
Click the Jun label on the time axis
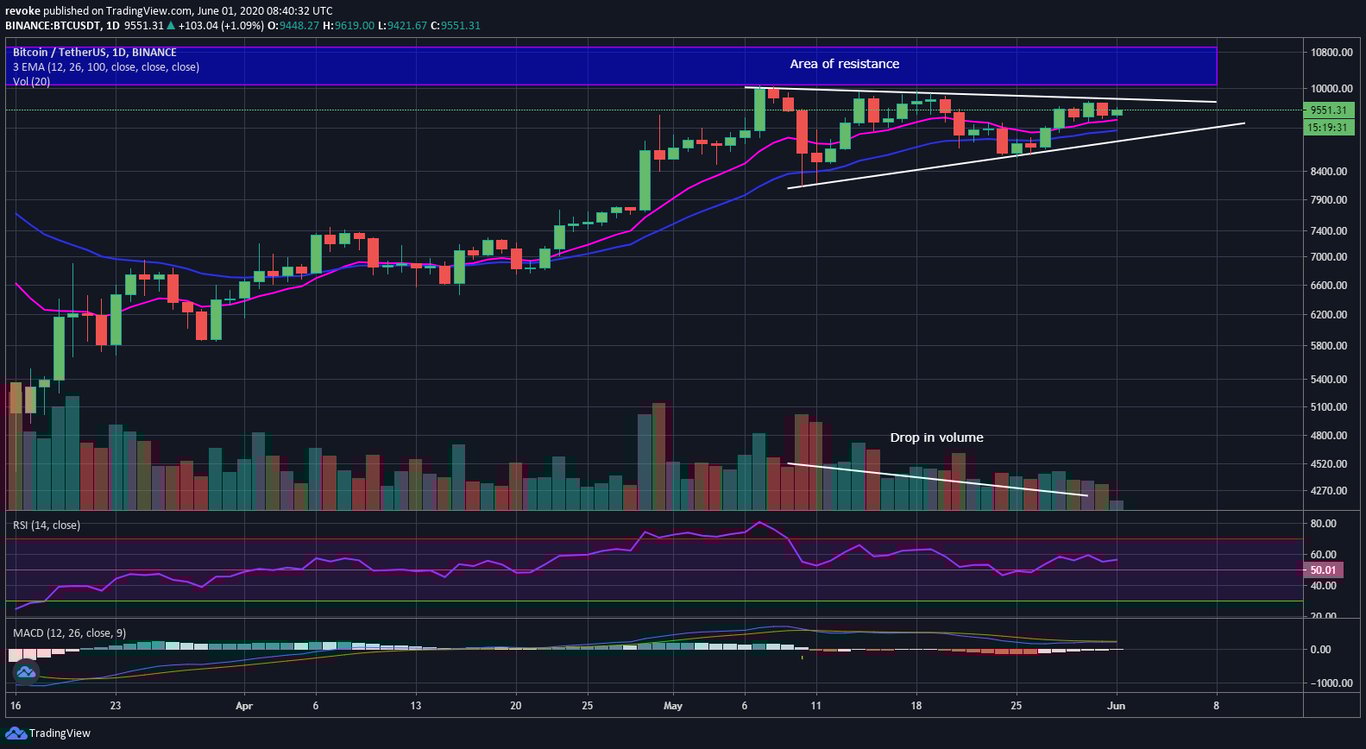tap(1115, 705)
